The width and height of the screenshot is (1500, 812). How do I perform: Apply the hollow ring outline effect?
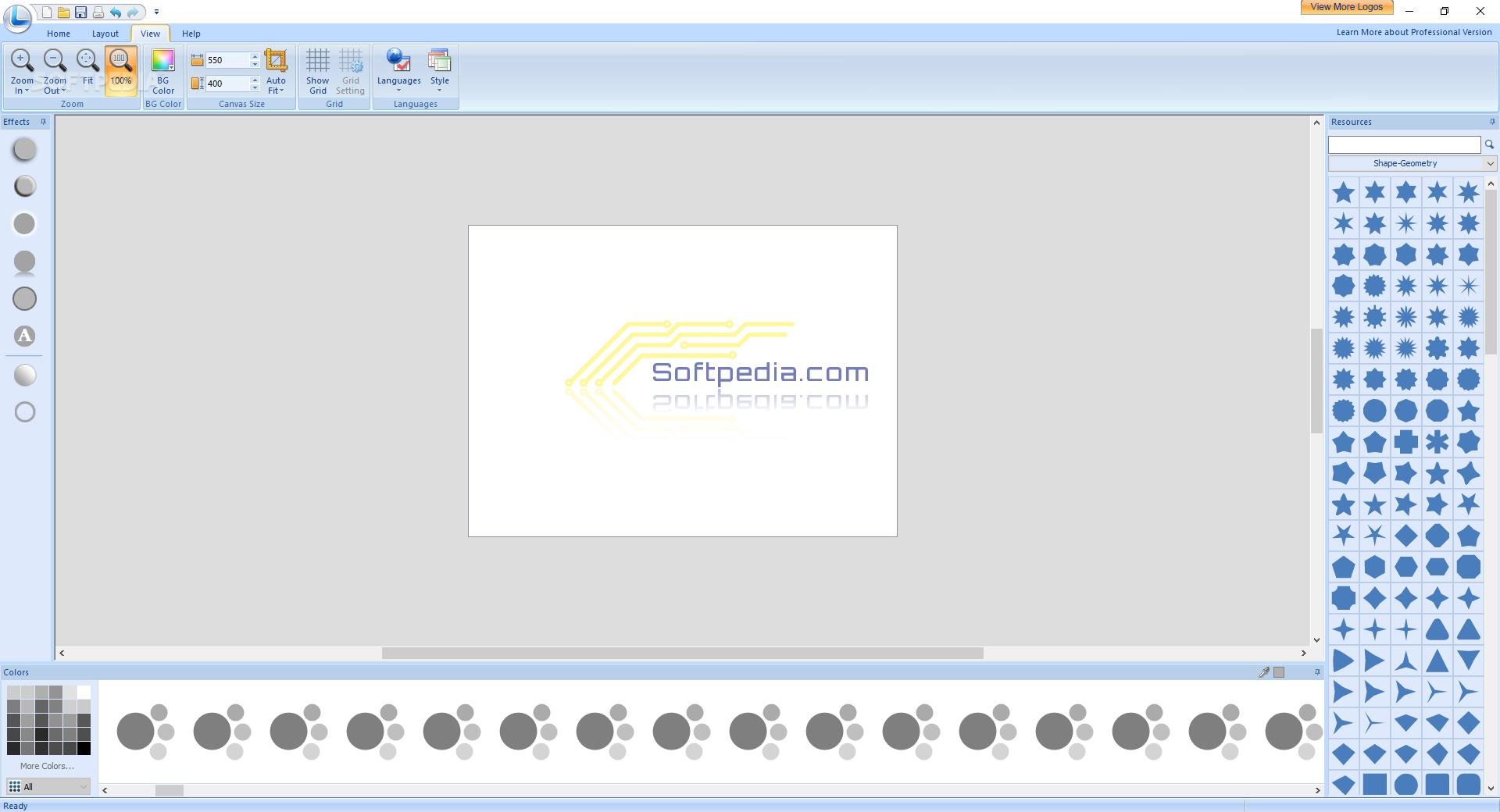point(25,412)
